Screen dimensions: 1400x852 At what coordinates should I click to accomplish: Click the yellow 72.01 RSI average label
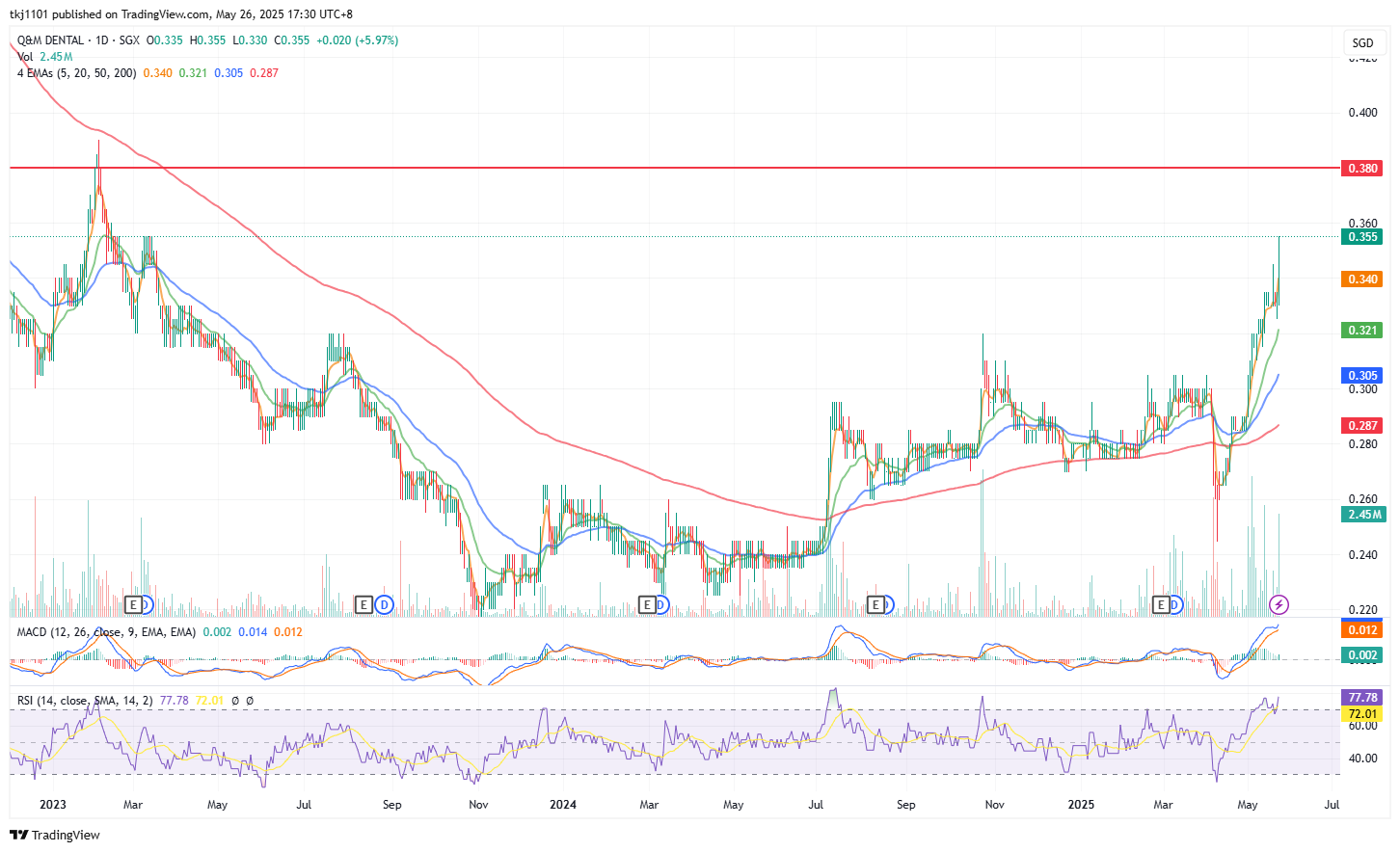tap(1362, 714)
